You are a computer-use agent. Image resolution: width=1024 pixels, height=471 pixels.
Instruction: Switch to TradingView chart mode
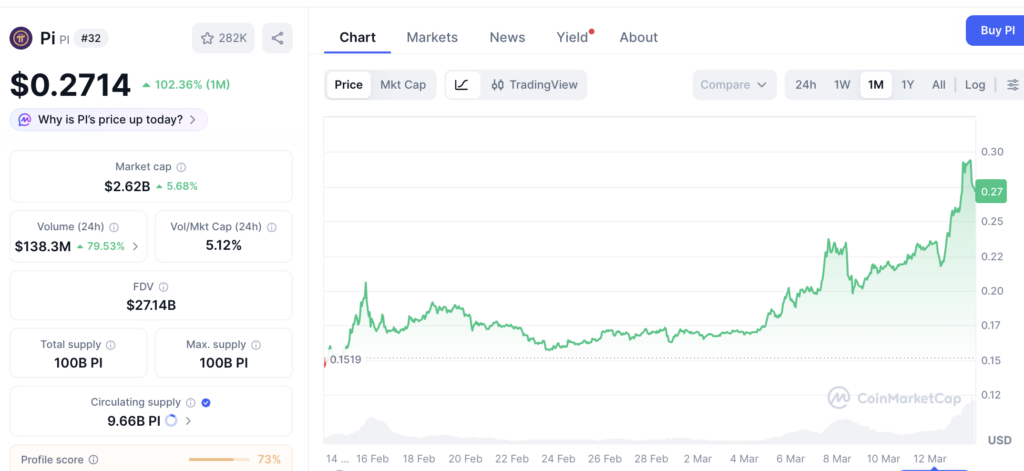[535, 85]
